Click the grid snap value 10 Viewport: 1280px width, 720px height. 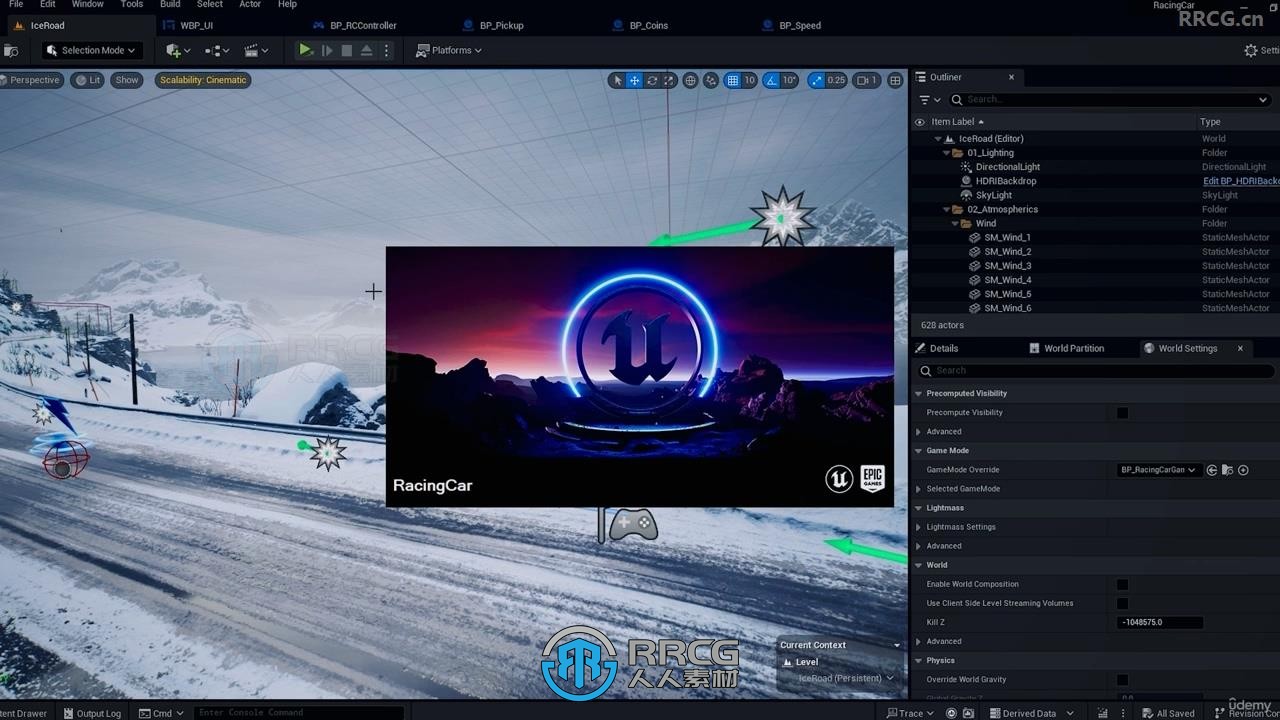(x=749, y=80)
